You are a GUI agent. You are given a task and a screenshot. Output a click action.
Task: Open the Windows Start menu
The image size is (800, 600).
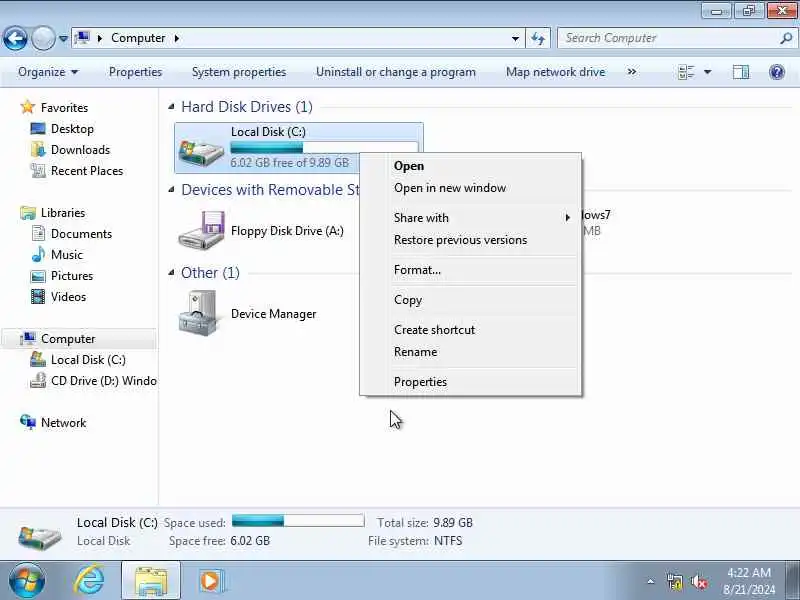point(27,581)
